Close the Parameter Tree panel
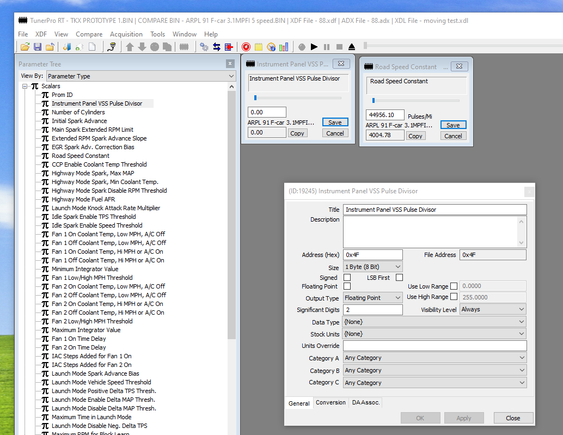 coord(230,64)
